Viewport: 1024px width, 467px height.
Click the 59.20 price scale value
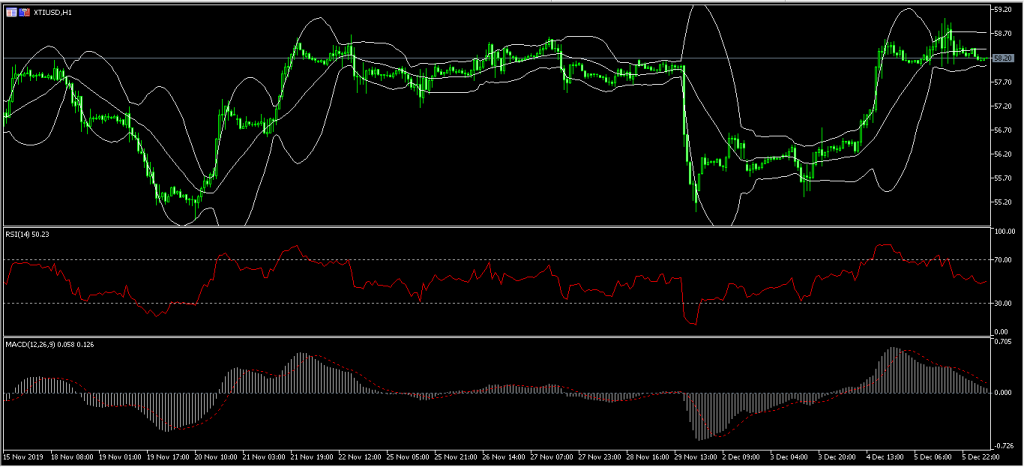[x=1002, y=10]
